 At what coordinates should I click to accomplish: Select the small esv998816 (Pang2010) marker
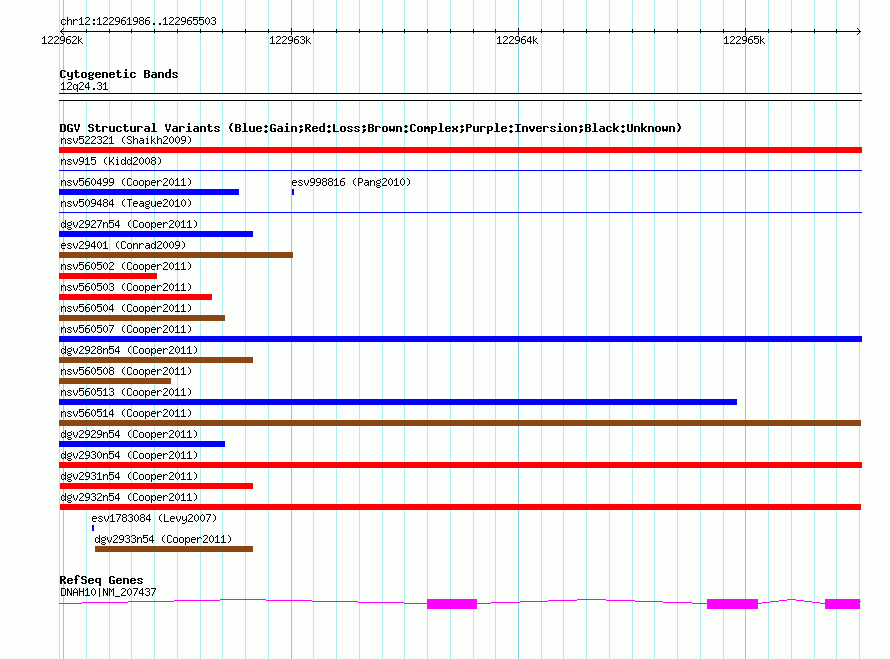tap(293, 192)
